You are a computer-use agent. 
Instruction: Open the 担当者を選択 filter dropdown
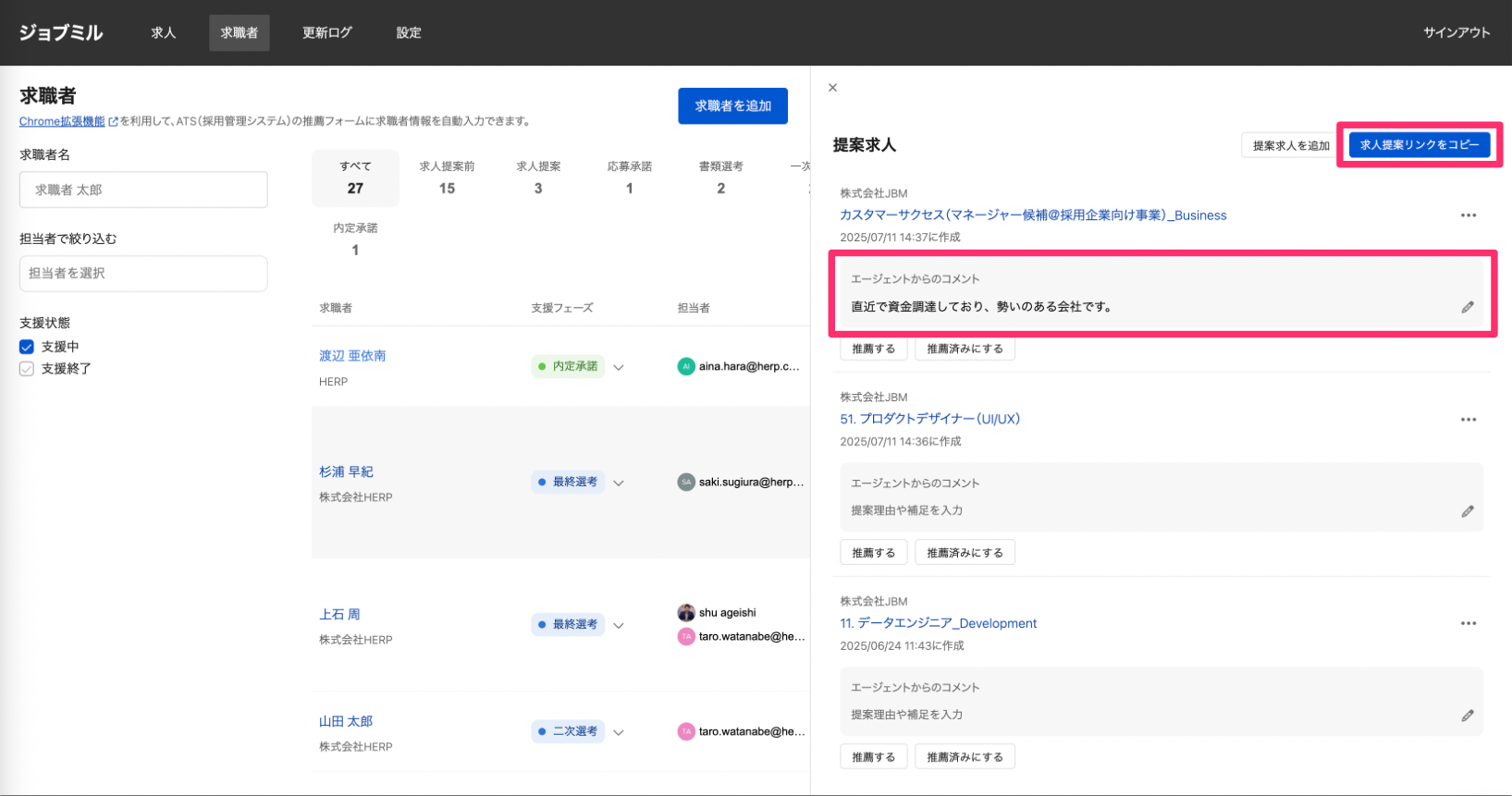click(143, 274)
